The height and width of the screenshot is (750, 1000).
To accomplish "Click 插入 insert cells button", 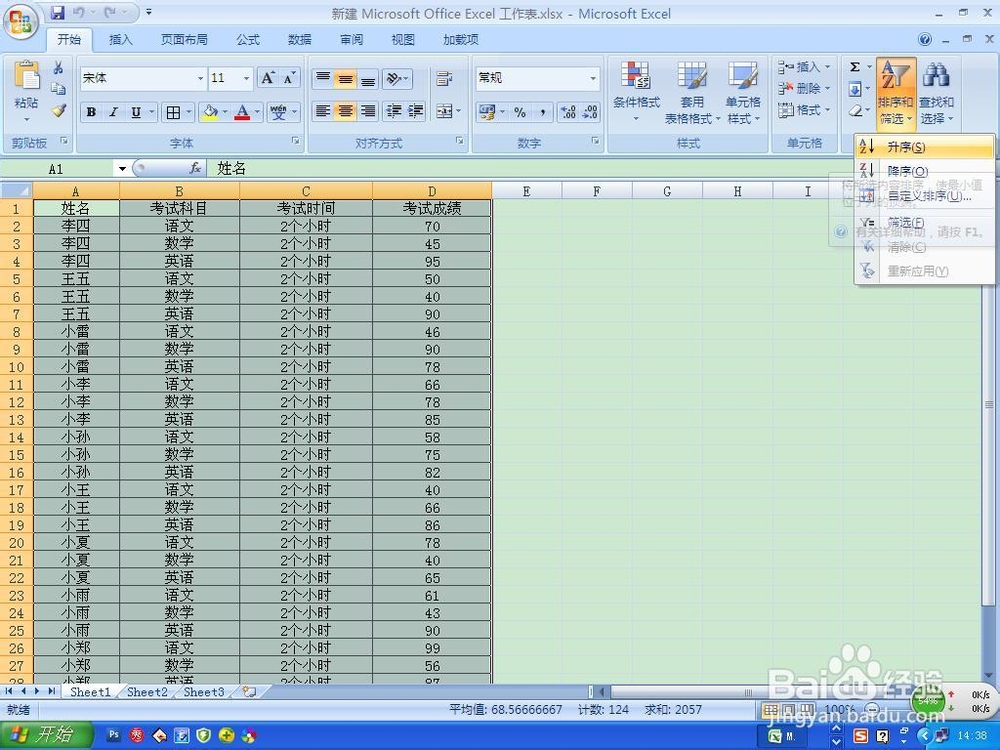I will 803,67.
